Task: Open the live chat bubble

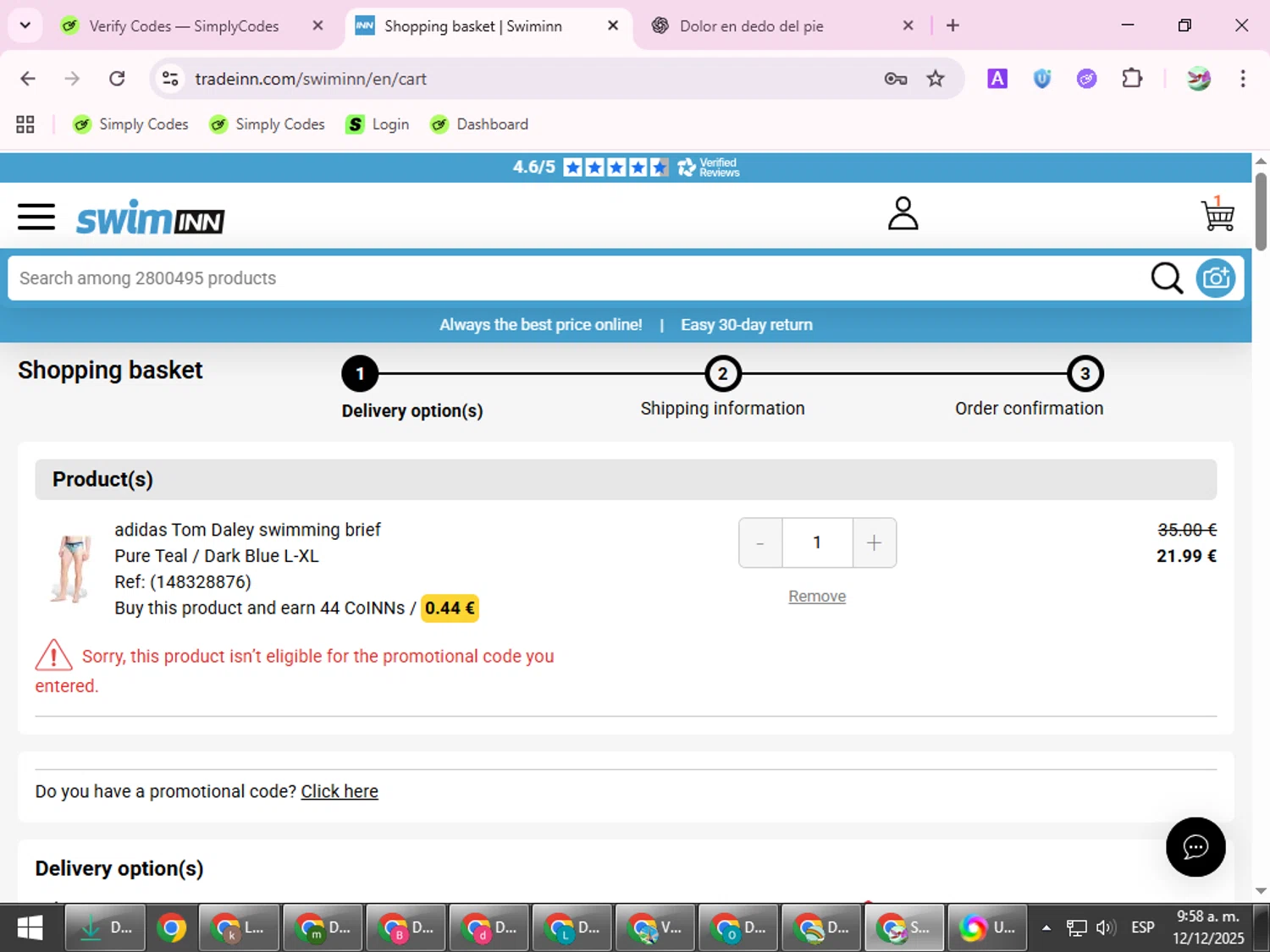Action: tap(1195, 846)
